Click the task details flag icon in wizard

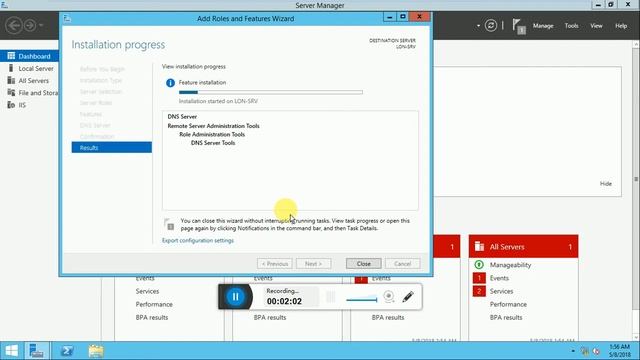coord(169,224)
